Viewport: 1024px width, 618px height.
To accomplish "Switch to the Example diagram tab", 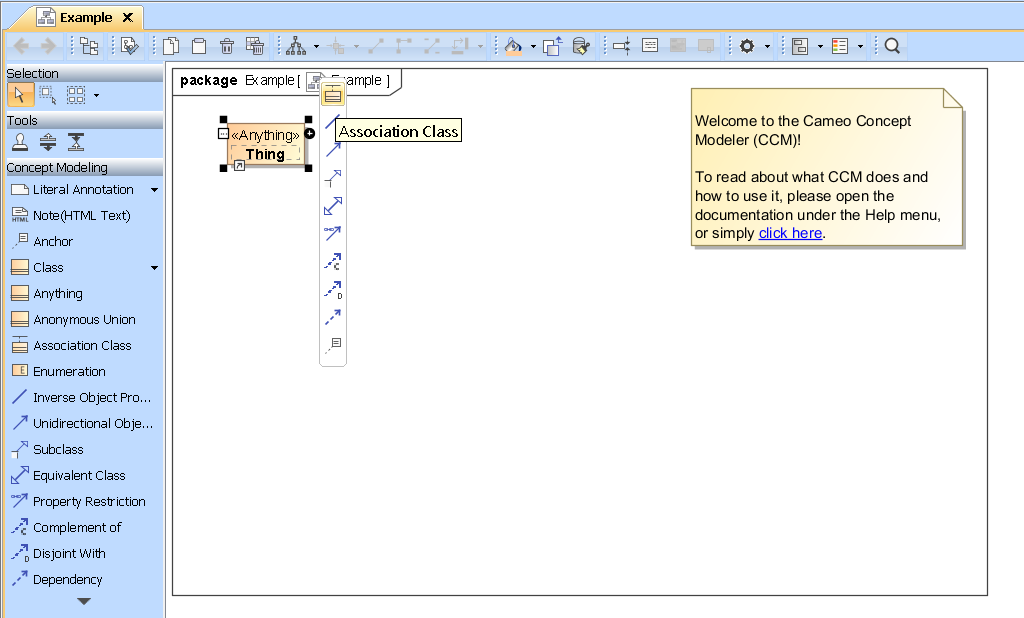I will click(85, 17).
